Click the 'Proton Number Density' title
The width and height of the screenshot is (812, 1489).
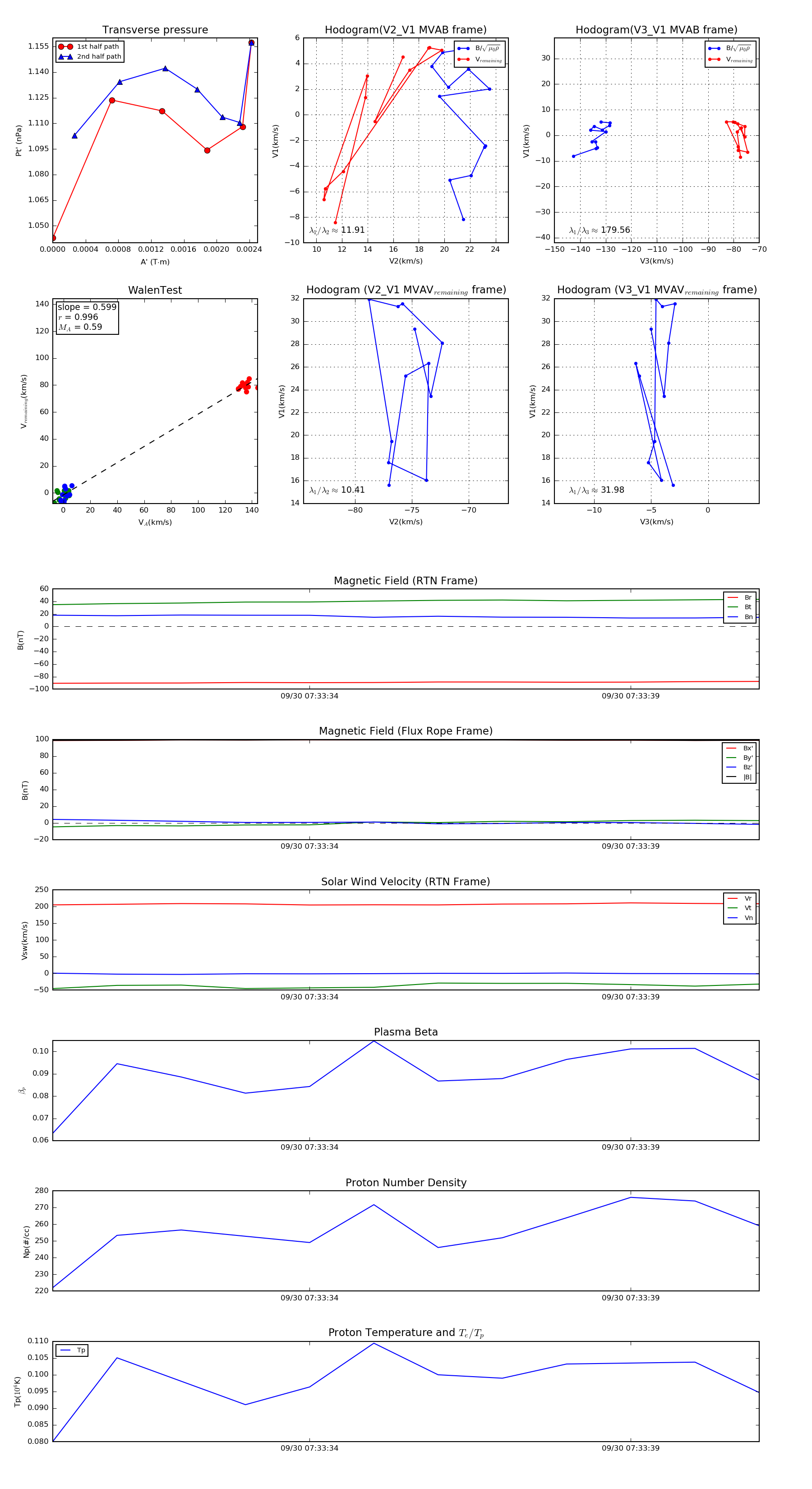(x=406, y=1183)
